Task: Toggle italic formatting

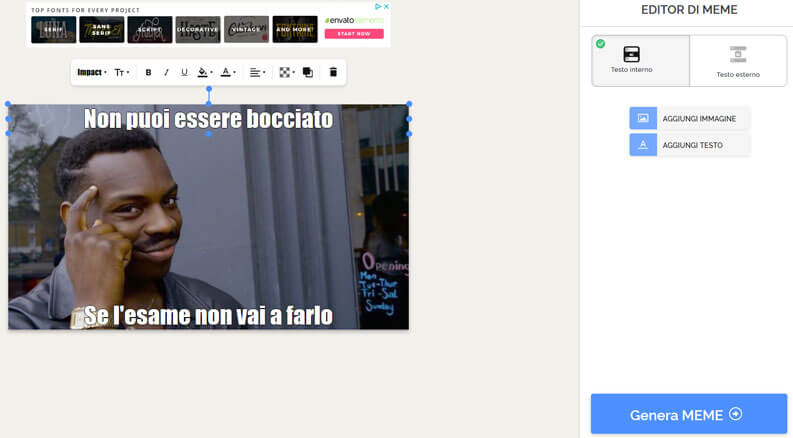Action: [x=166, y=72]
